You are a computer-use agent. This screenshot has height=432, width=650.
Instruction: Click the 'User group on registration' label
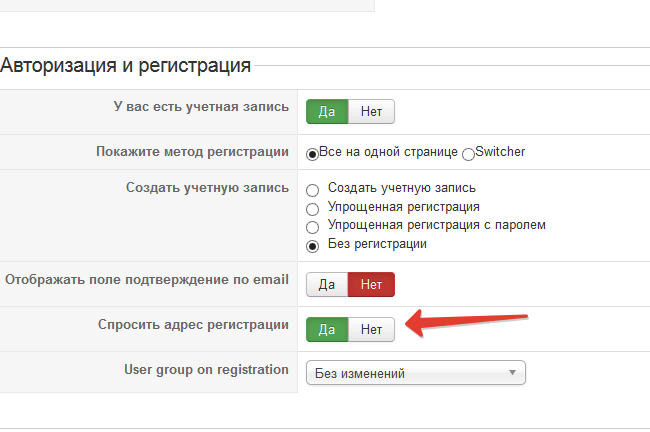click(x=206, y=369)
